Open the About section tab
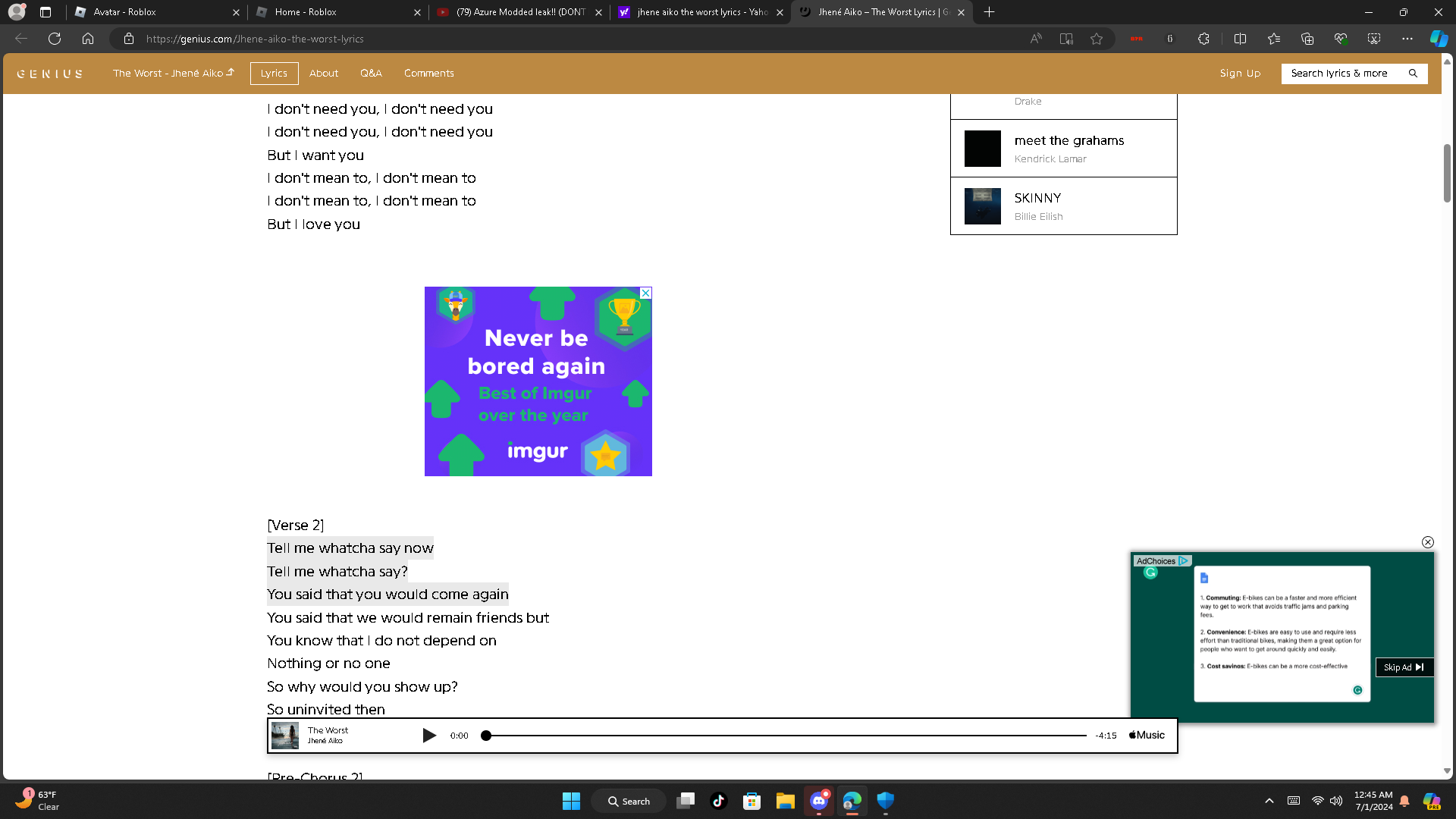This screenshot has width=1456, height=819. [324, 74]
